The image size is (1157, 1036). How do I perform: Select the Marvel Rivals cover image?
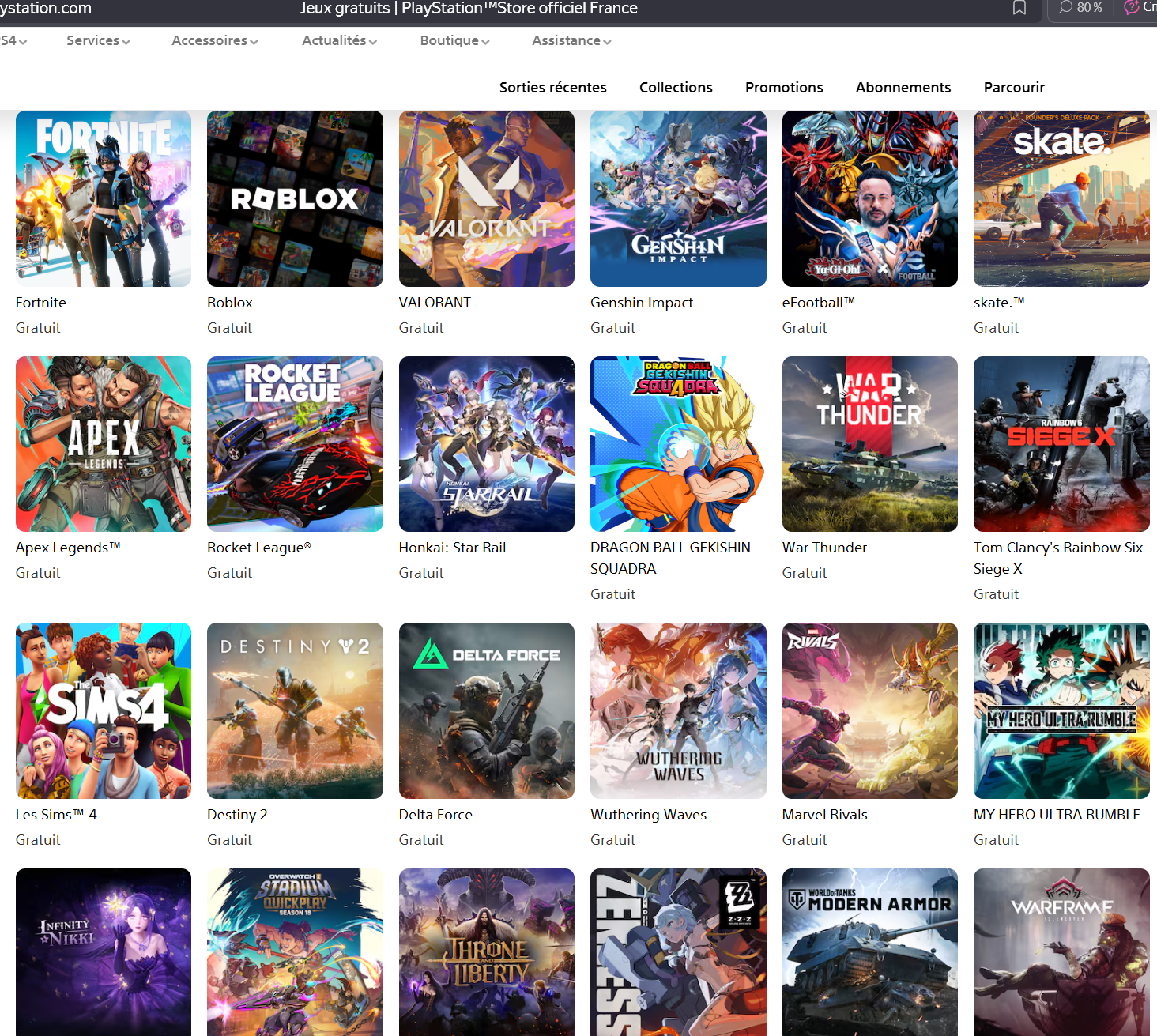tap(870, 710)
